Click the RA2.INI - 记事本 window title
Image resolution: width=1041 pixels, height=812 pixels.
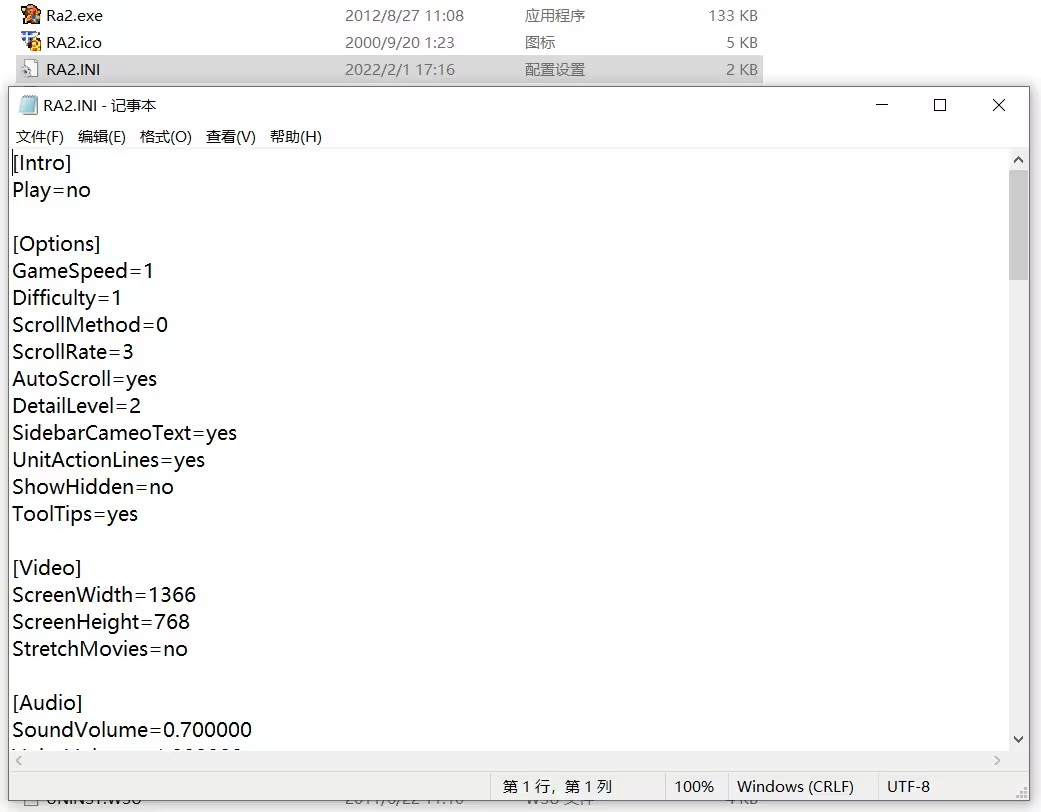(100, 106)
